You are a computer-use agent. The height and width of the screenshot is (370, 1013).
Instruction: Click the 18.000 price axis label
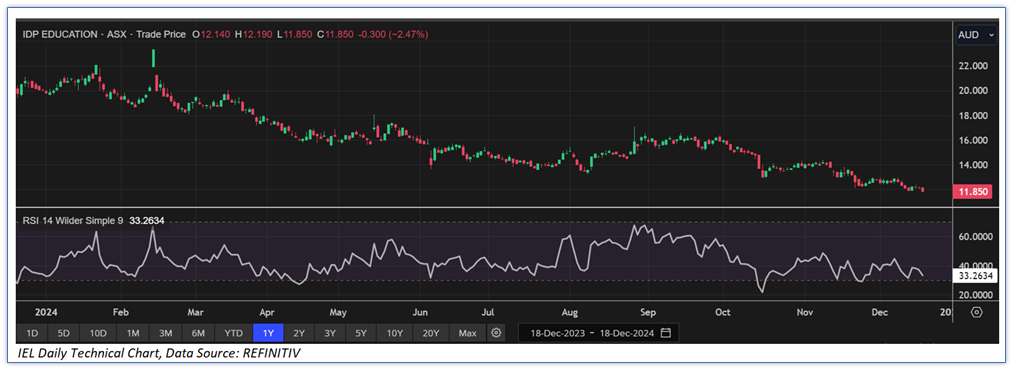[x=973, y=116]
